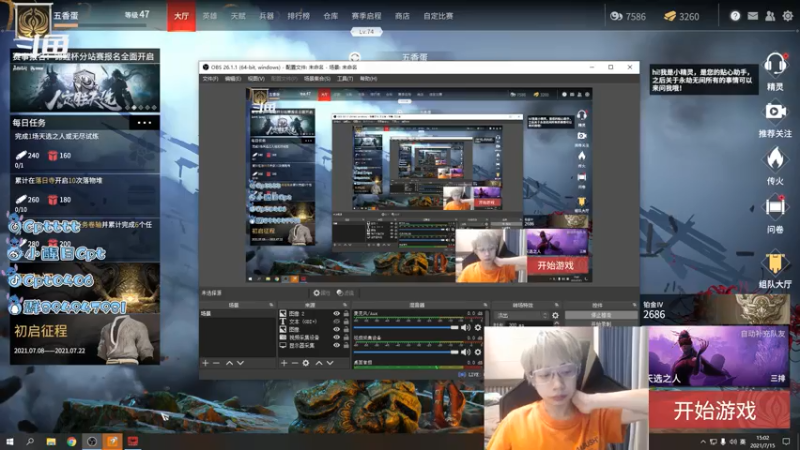The image size is (800, 450).
Task: Open the 传火 flame icon in game
Action: (774, 159)
